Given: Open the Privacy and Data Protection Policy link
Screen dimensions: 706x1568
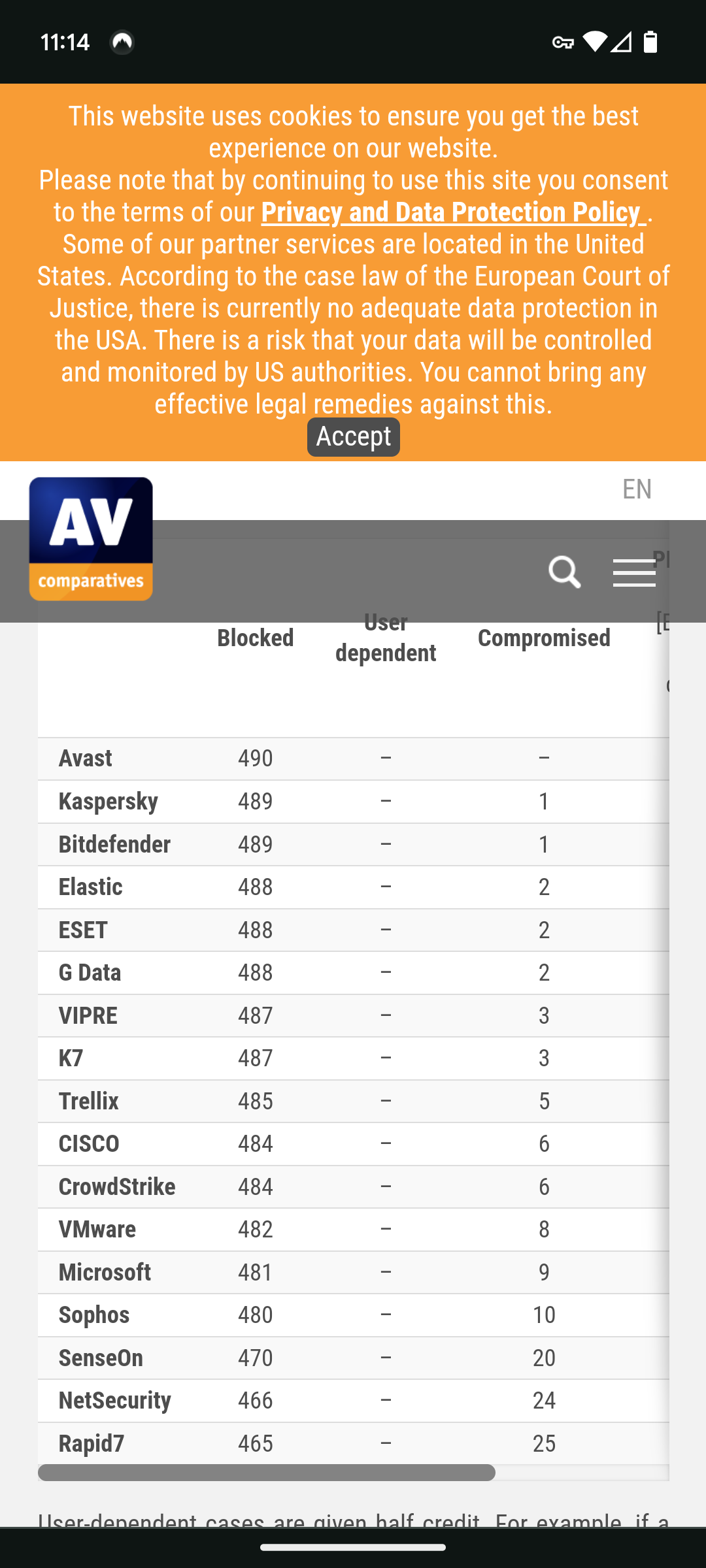Looking at the screenshot, I should pos(453,212).
